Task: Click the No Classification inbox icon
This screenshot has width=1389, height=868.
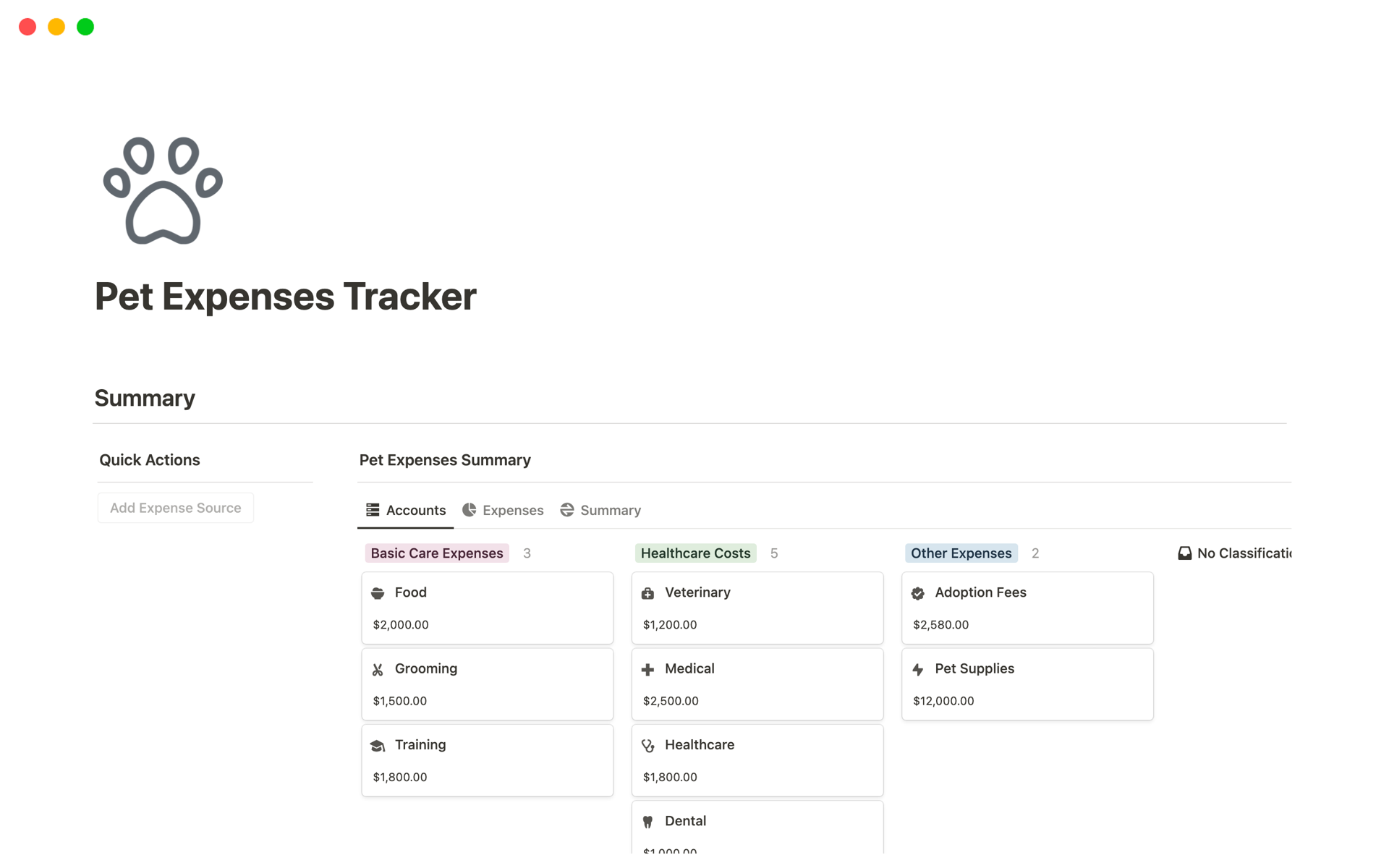Action: coord(1184,553)
